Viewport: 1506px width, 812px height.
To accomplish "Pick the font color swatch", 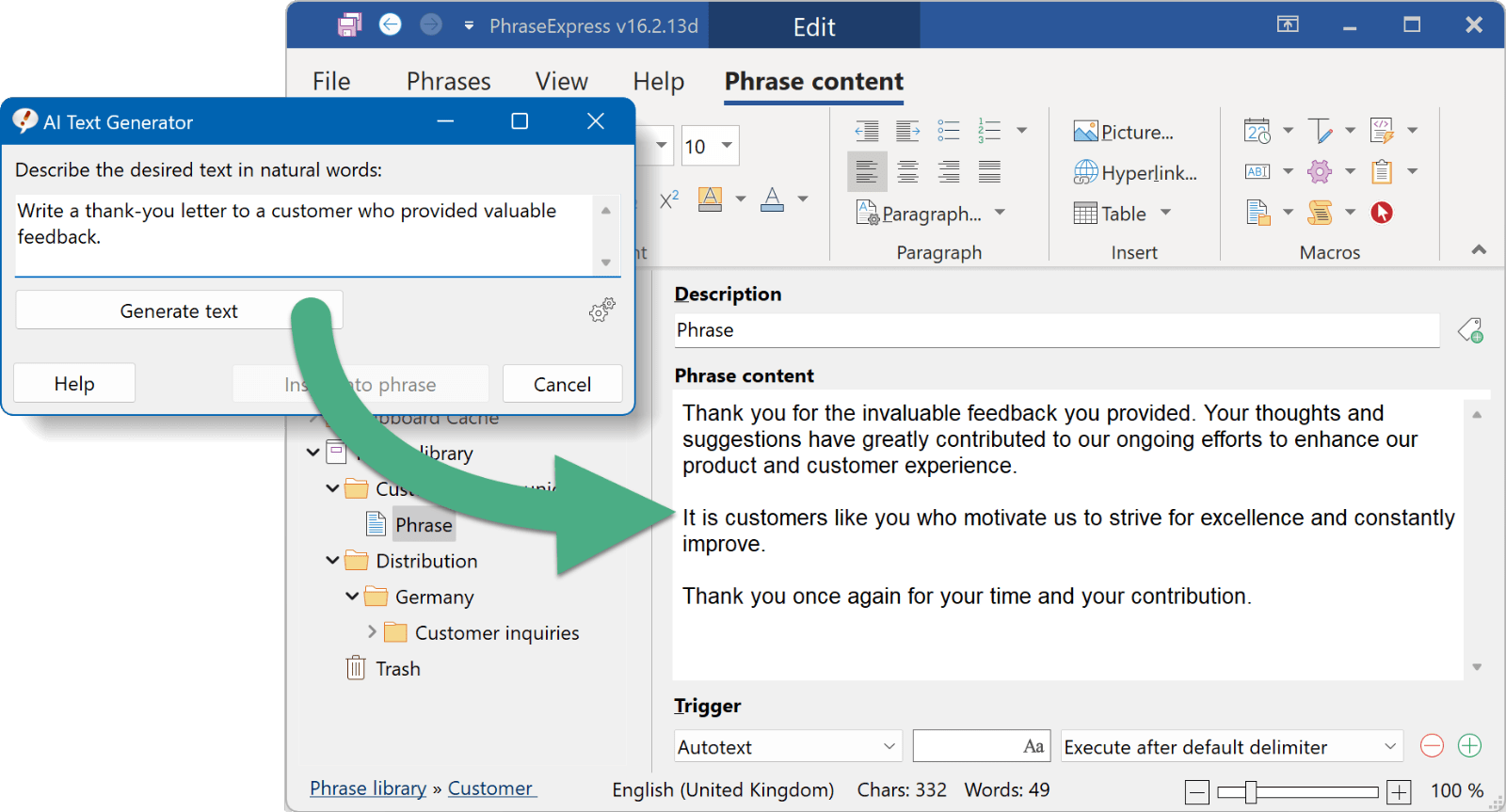I will click(x=772, y=199).
